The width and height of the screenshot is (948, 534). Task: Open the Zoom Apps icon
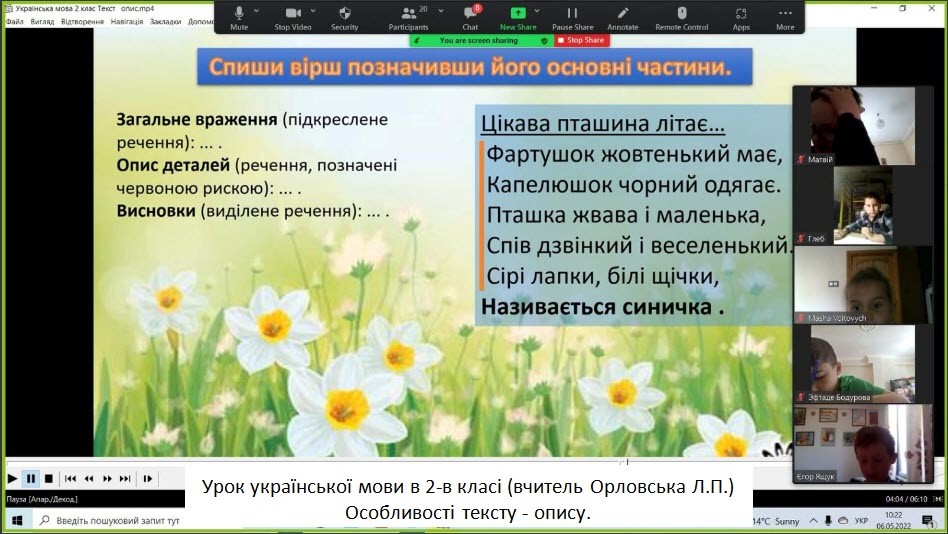741,16
